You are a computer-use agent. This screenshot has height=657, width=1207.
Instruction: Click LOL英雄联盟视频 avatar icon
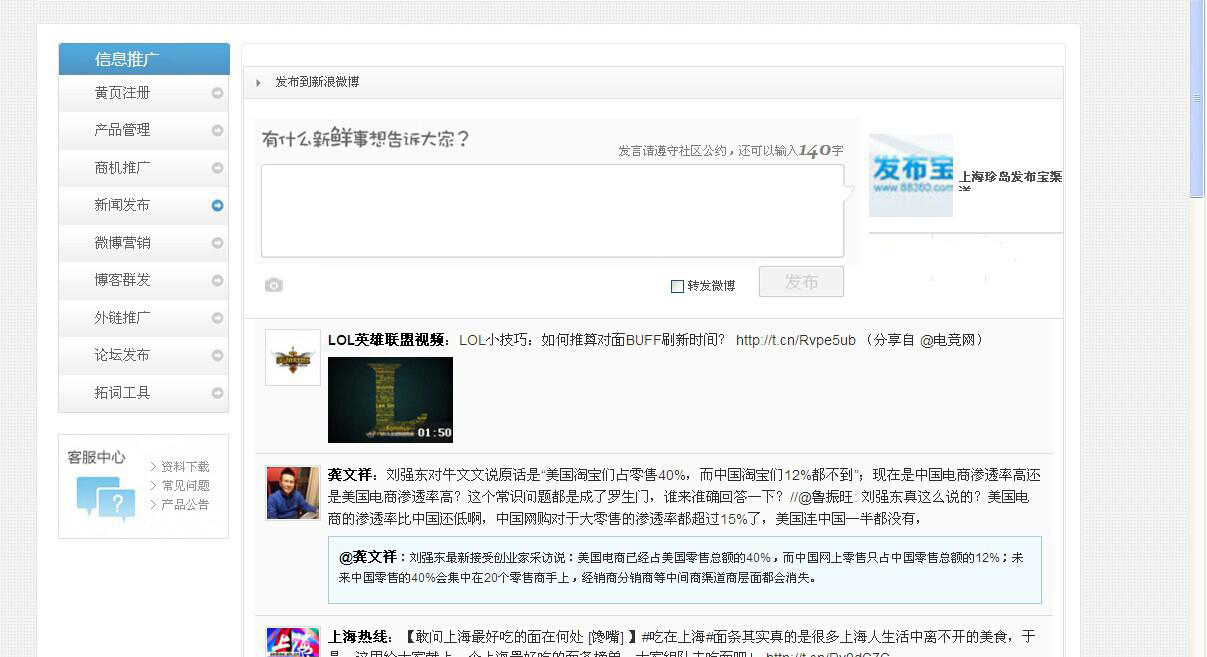pos(293,357)
